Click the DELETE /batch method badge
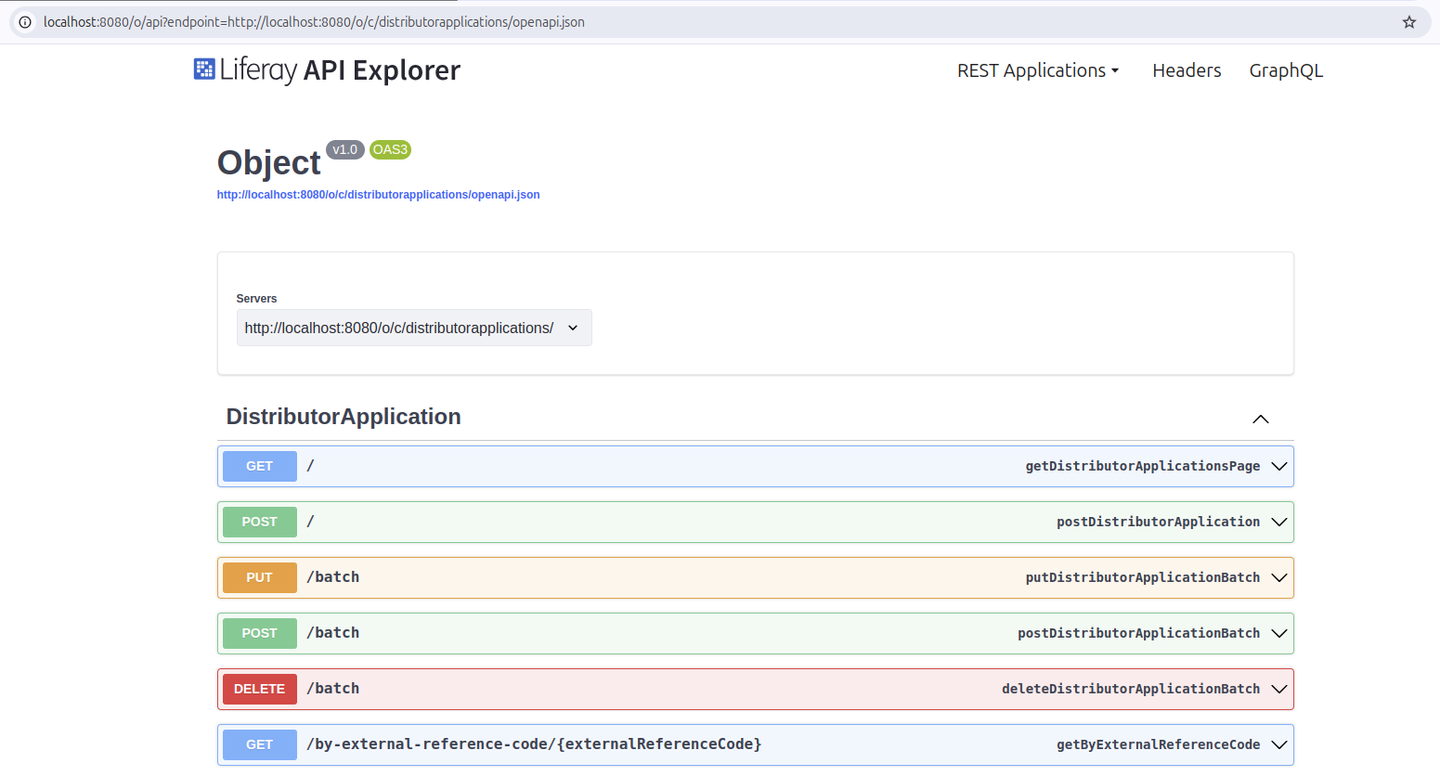The height and width of the screenshot is (774, 1440). 259,689
